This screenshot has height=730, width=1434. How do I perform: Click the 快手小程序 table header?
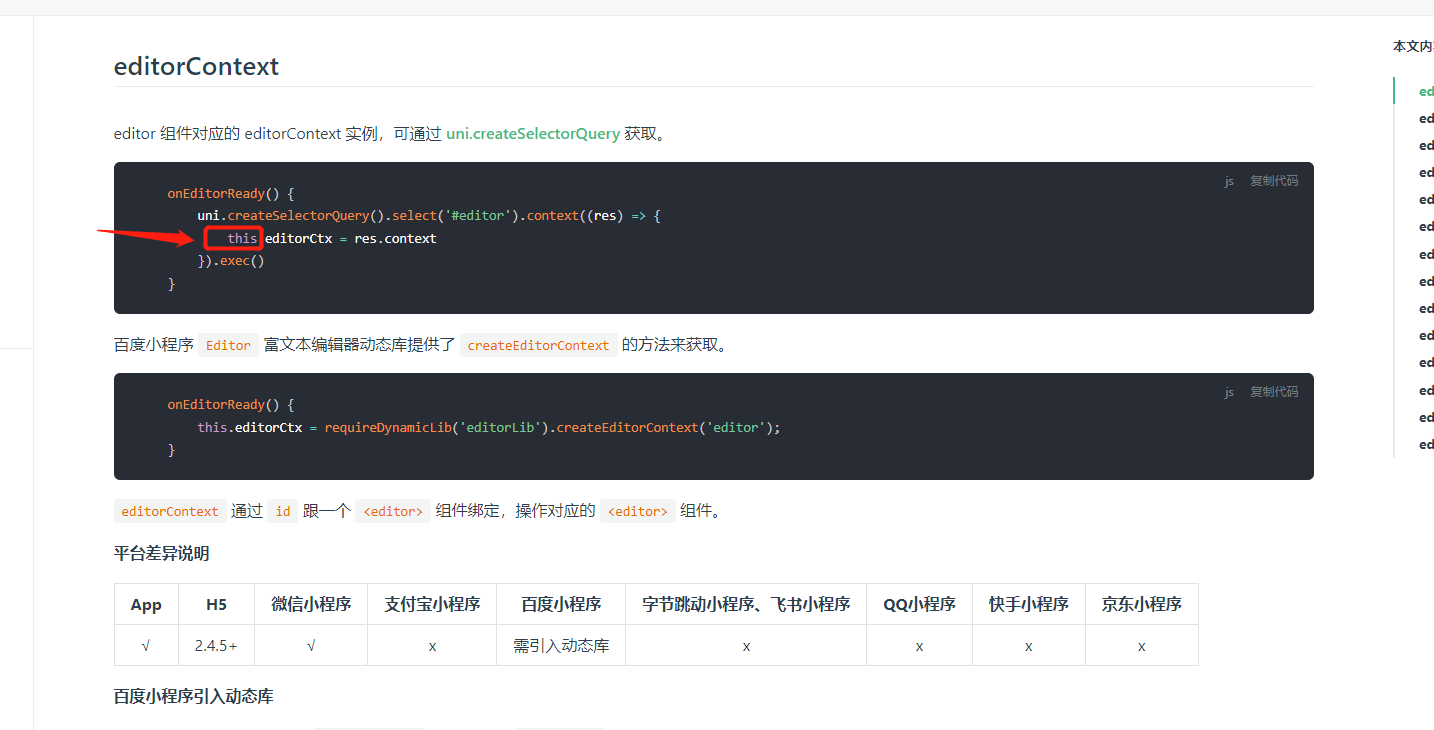pos(1029,604)
